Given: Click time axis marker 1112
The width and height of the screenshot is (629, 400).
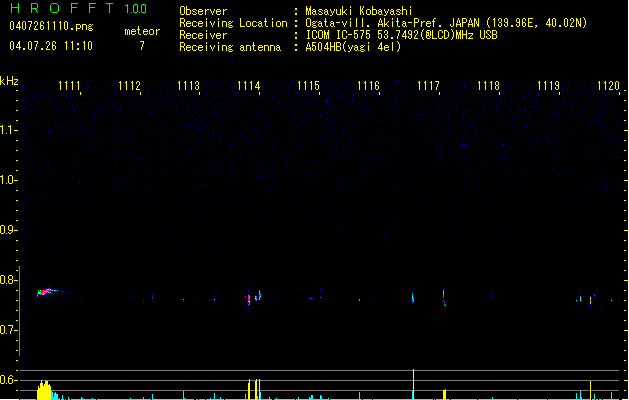Looking at the screenshot, I should pyautogui.click(x=129, y=85).
